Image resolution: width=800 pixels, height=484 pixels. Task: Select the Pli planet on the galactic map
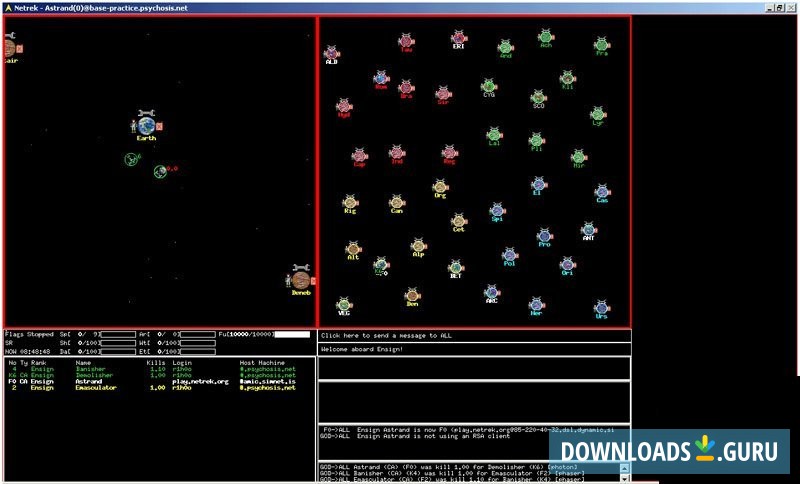click(536, 140)
